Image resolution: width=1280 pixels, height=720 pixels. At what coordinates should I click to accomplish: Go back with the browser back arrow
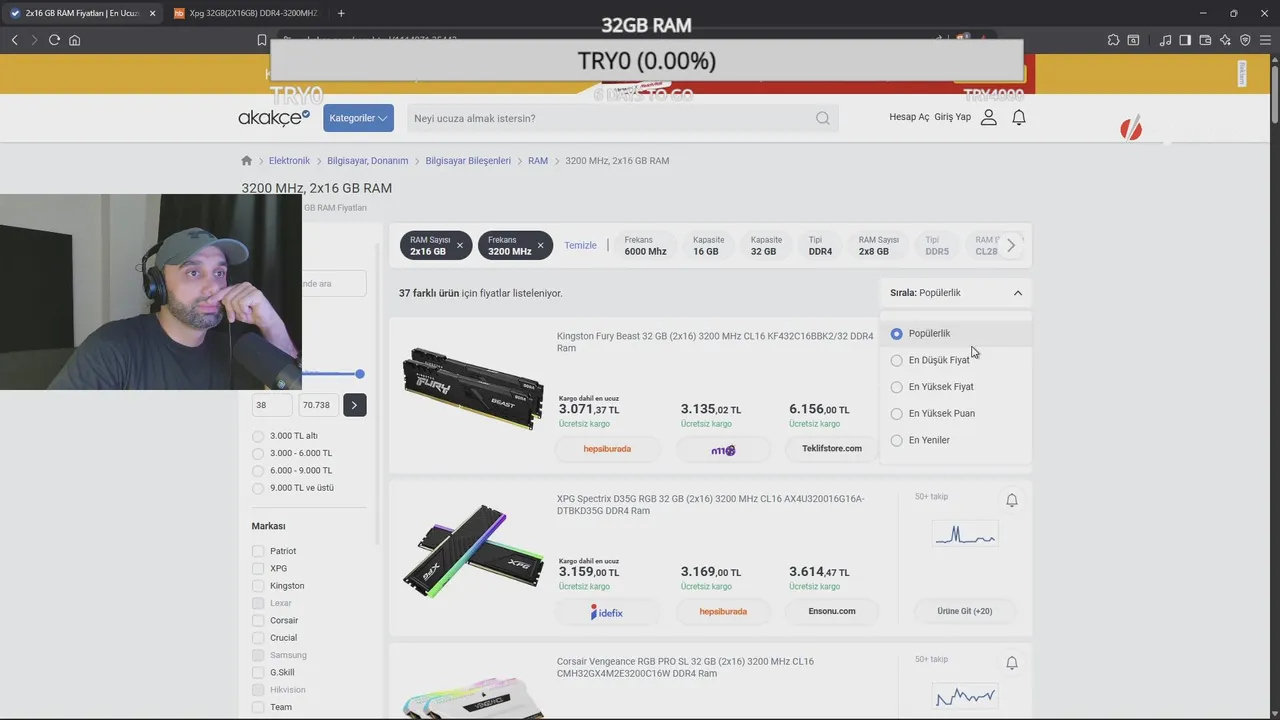(14, 40)
